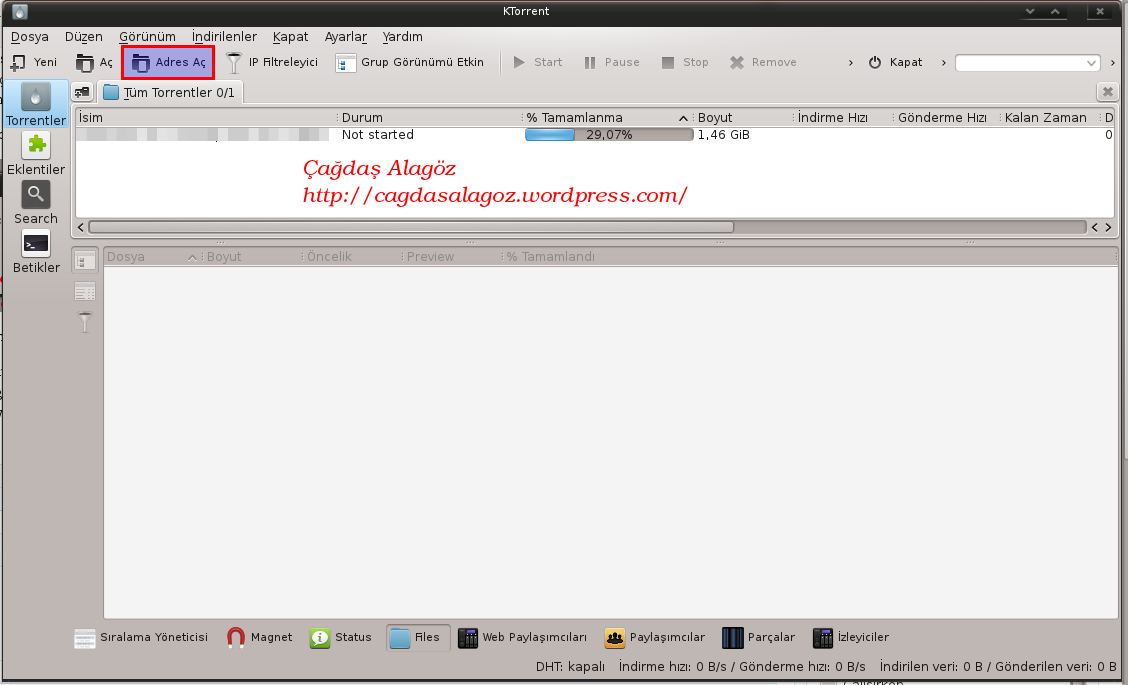Click the file tree view icon in files panel
1128x685 pixels.
(85, 260)
